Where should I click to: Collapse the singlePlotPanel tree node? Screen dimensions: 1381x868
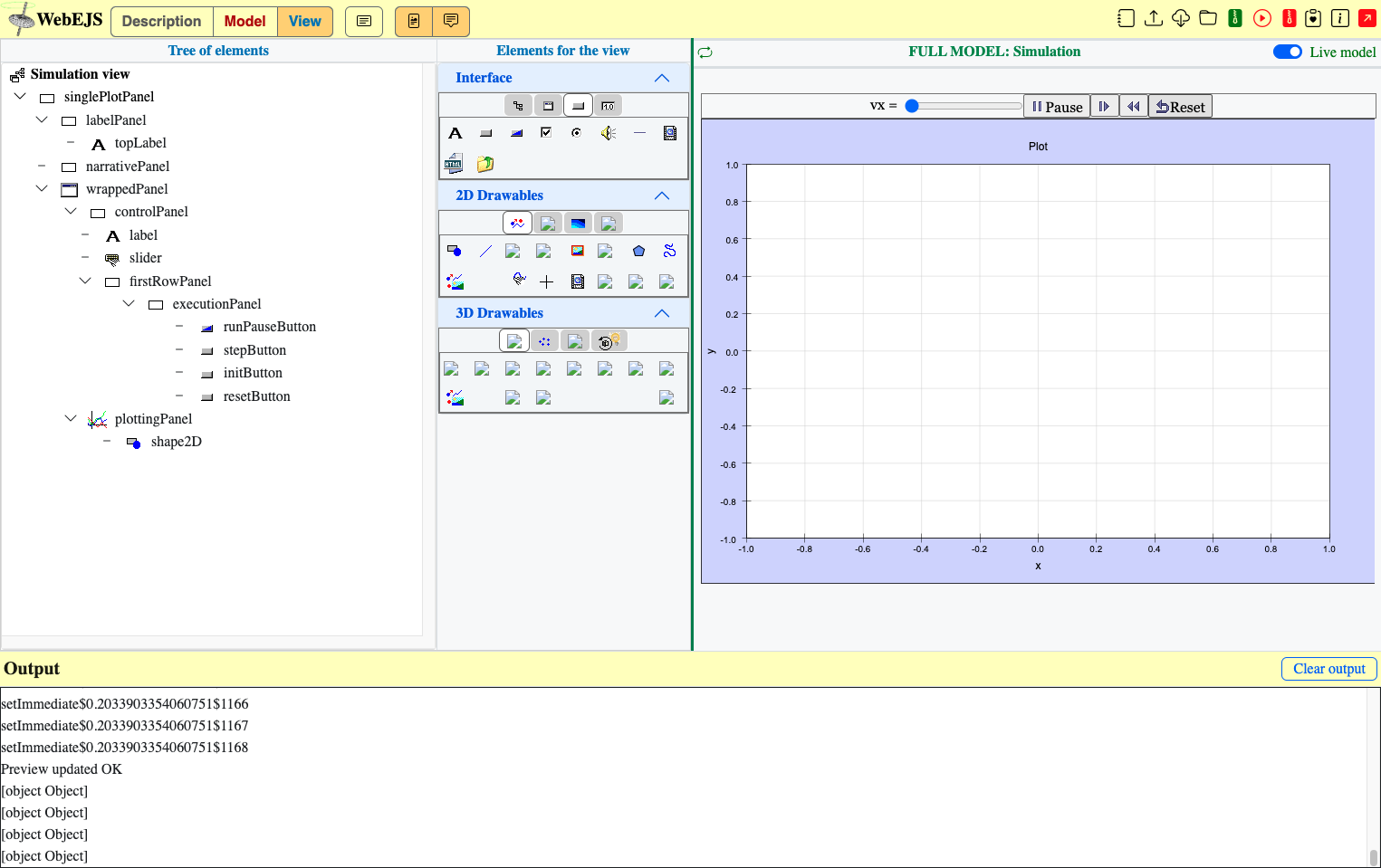20,96
